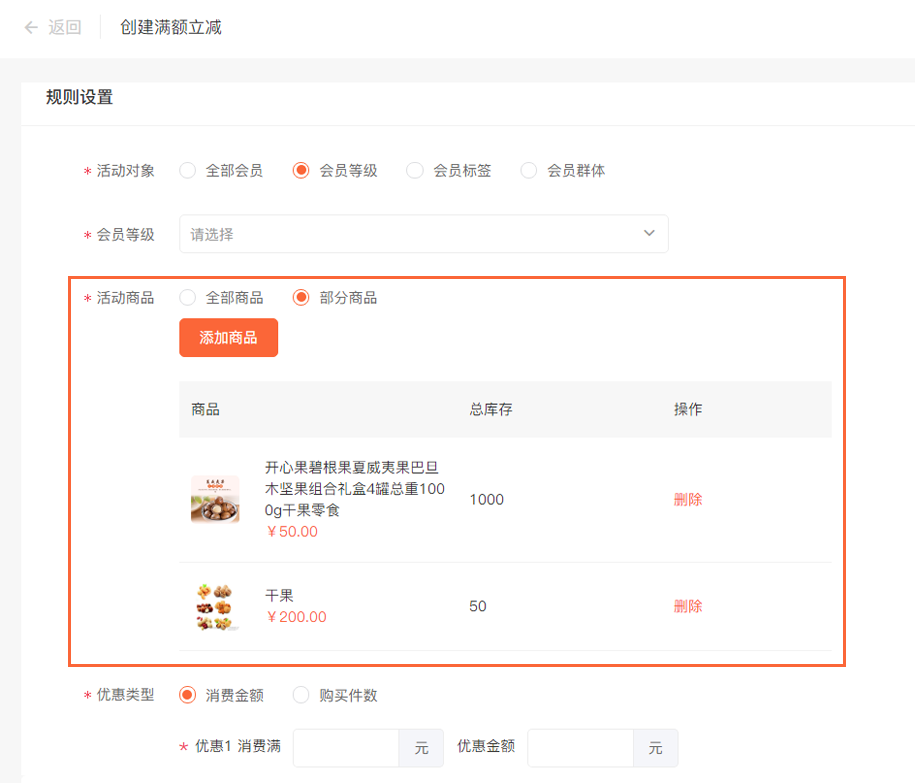The height and width of the screenshot is (783, 915).
Task: Select 会员等级 radio option
Action: point(301,171)
